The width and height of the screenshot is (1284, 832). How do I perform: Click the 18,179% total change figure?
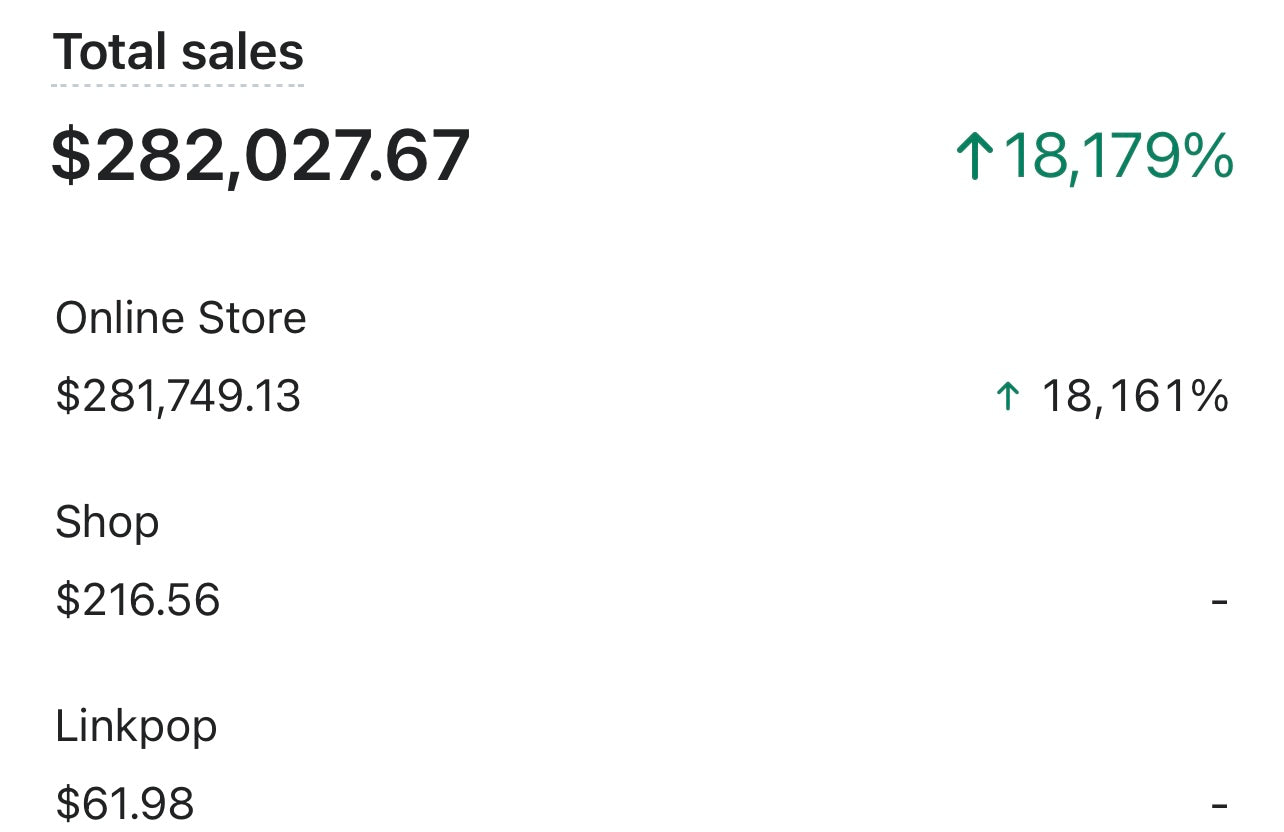pos(1118,157)
